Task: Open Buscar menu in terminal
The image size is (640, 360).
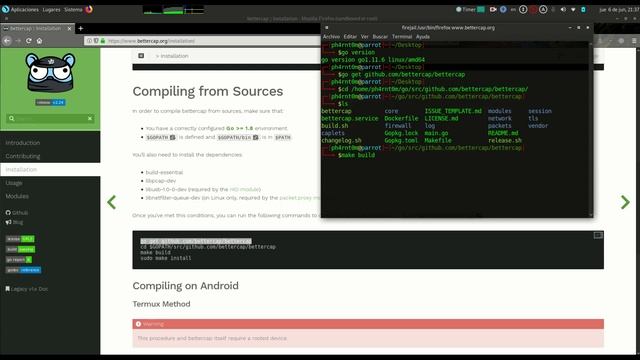Action: click(380, 37)
